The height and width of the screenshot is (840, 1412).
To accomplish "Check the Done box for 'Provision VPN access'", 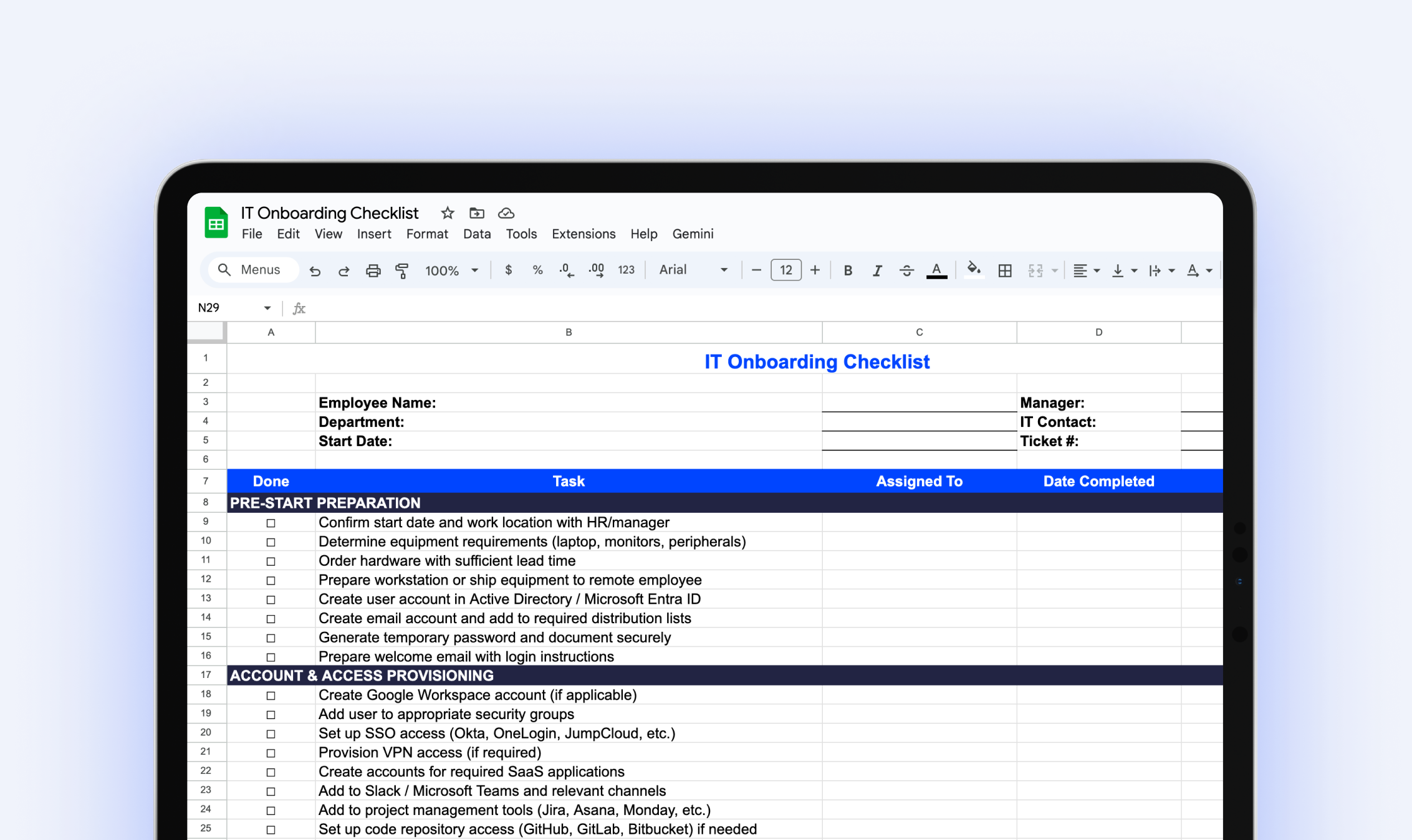I will (271, 752).
